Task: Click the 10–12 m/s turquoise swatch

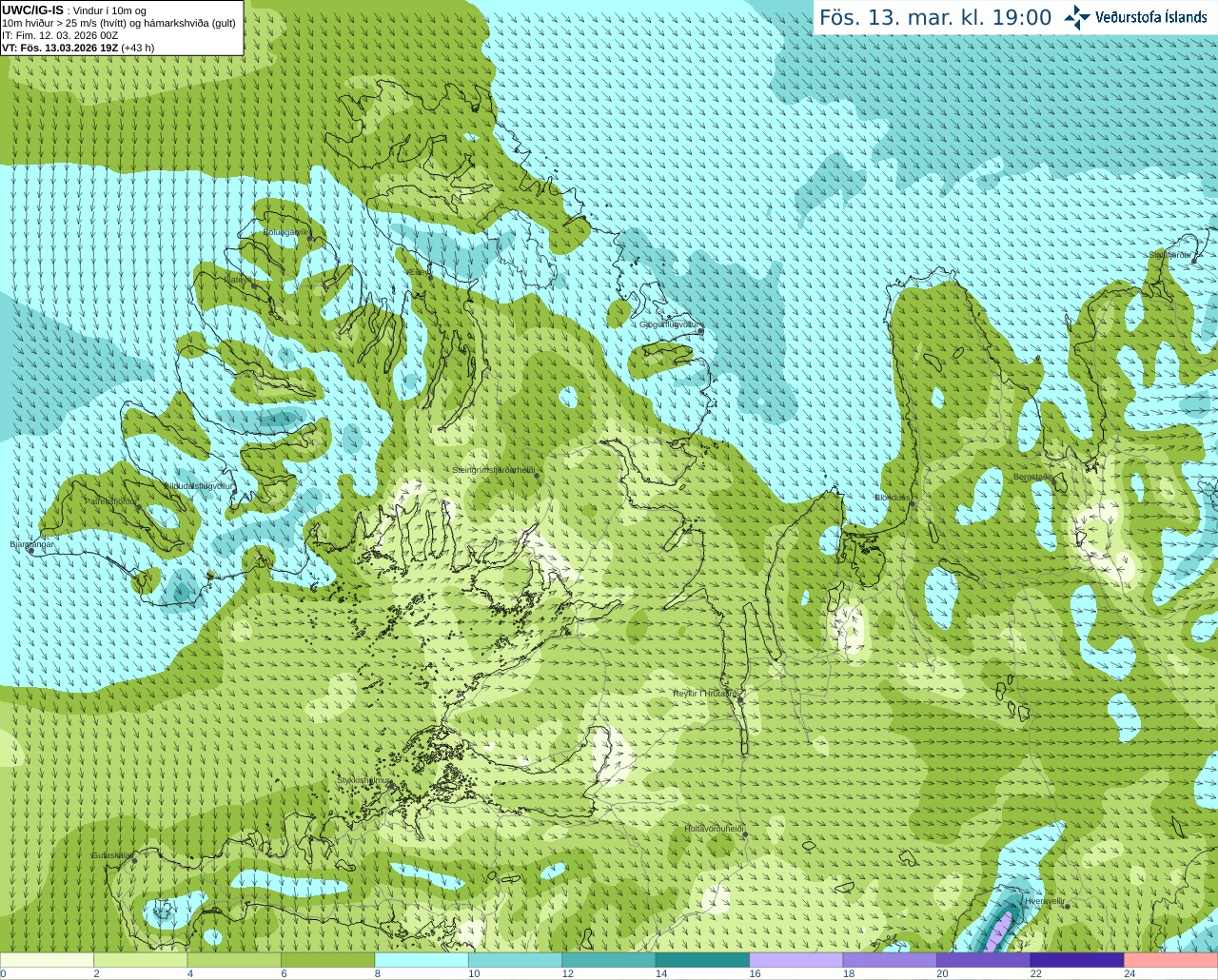Action: click(x=515, y=960)
